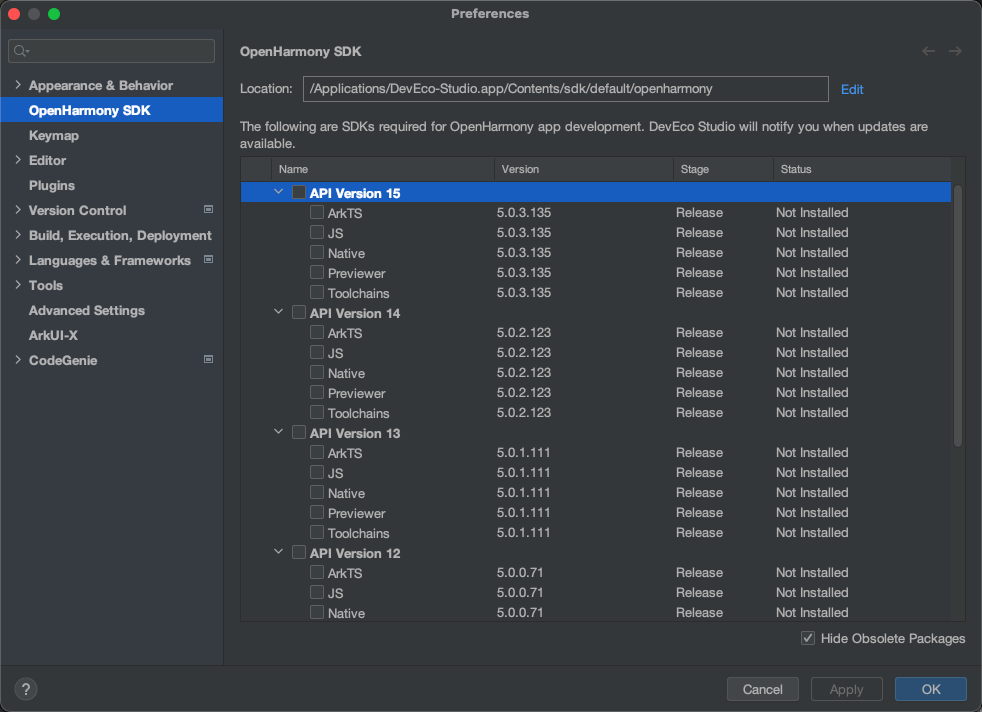
Task: Click the Cancel button
Action: pos(762,689)
